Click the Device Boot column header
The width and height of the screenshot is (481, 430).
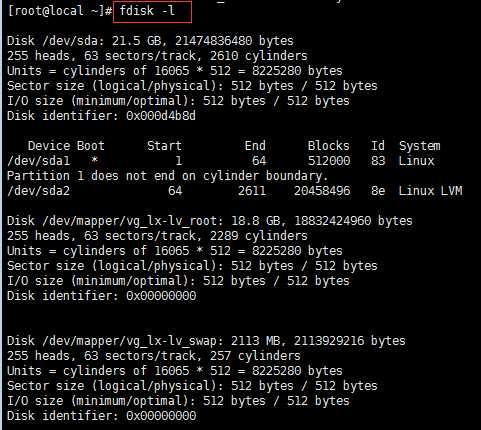pos(66,146)
